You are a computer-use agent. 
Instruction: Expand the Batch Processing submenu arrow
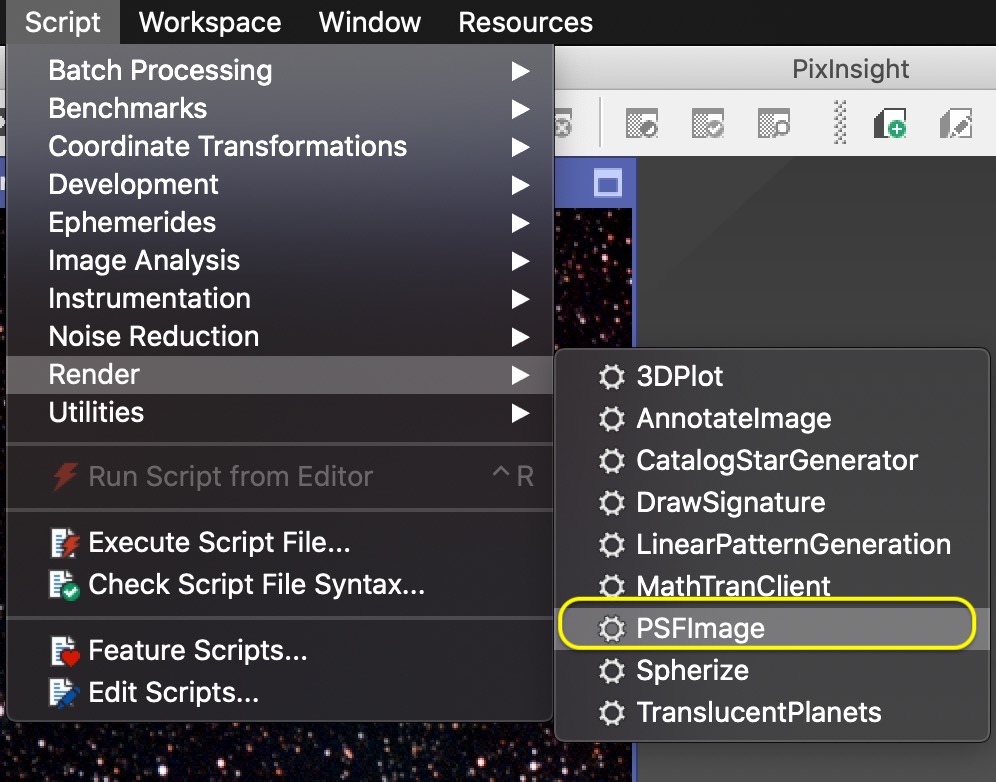[519, 71]
